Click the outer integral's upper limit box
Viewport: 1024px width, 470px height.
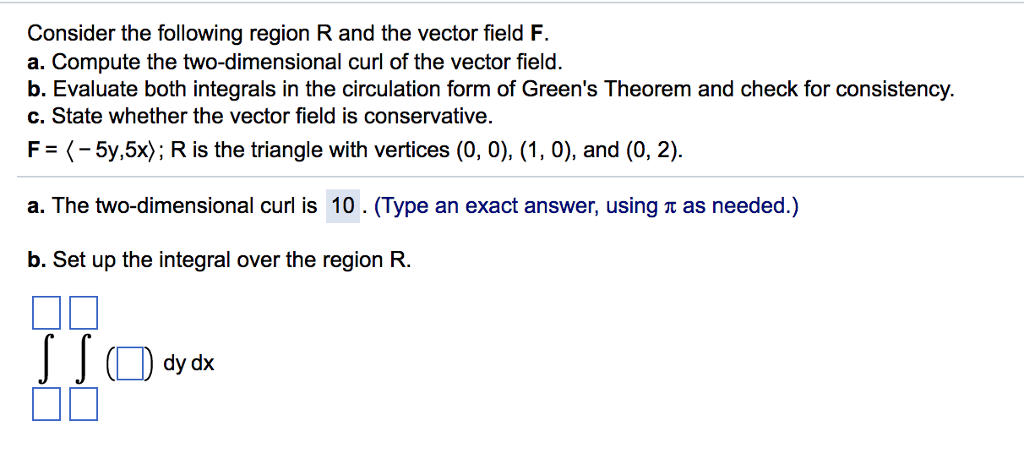[x=46, y=312]
